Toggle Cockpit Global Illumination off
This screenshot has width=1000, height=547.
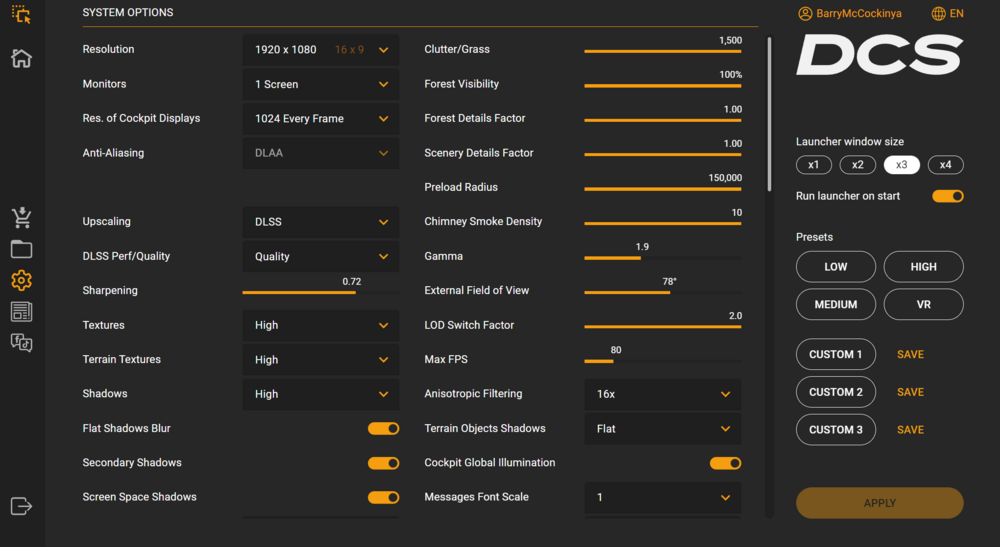click(x=725, y=463)
